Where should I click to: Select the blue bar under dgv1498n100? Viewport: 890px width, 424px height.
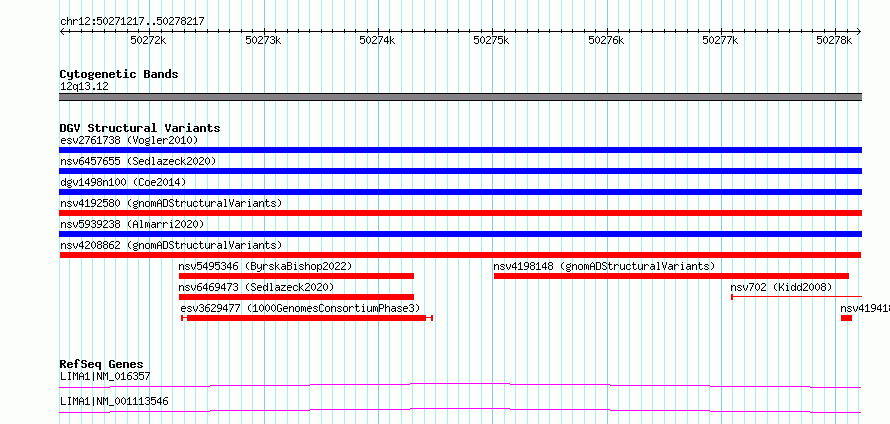tap(460, 192)
